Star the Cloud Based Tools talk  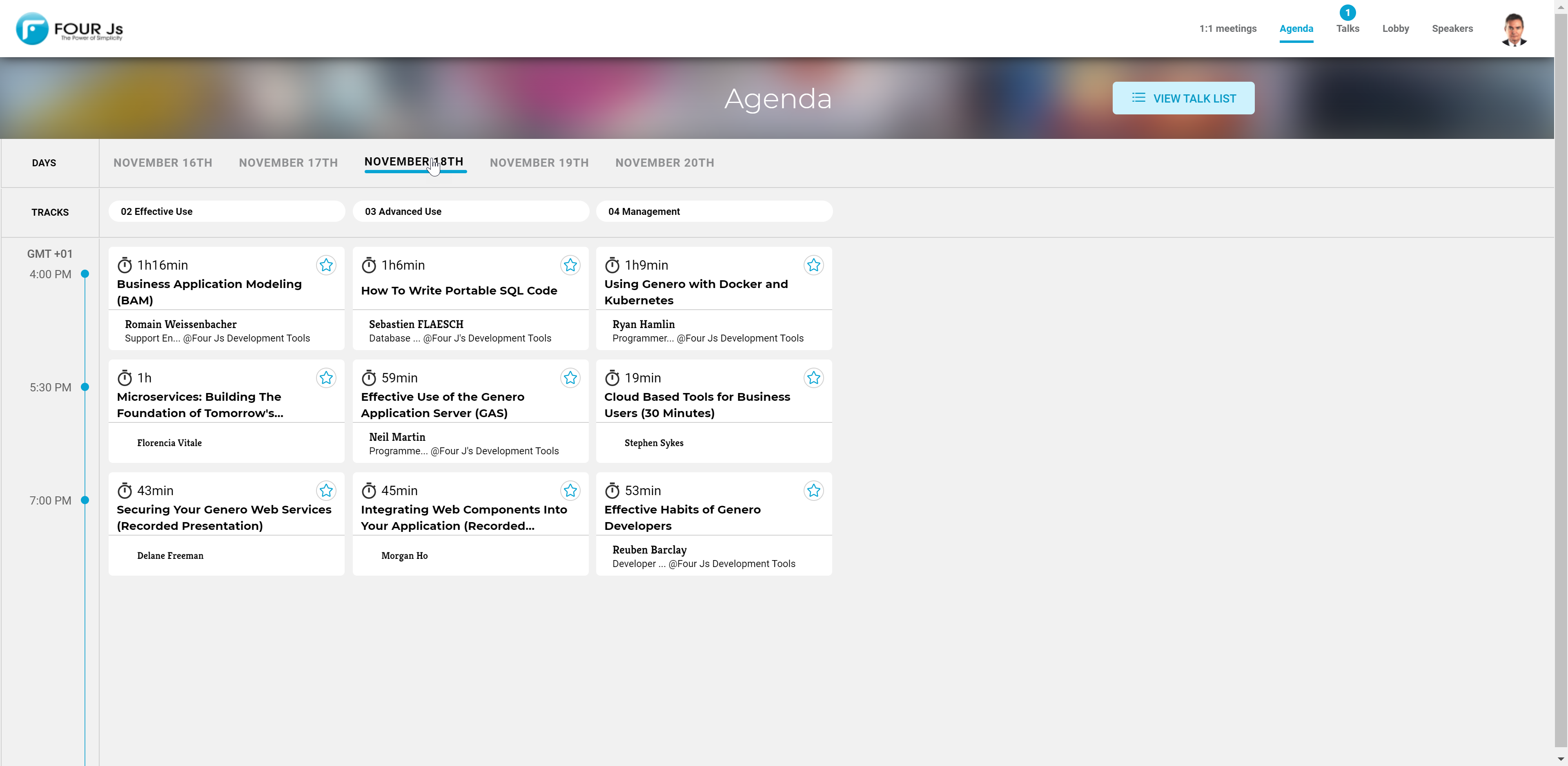tap(814, 377)
